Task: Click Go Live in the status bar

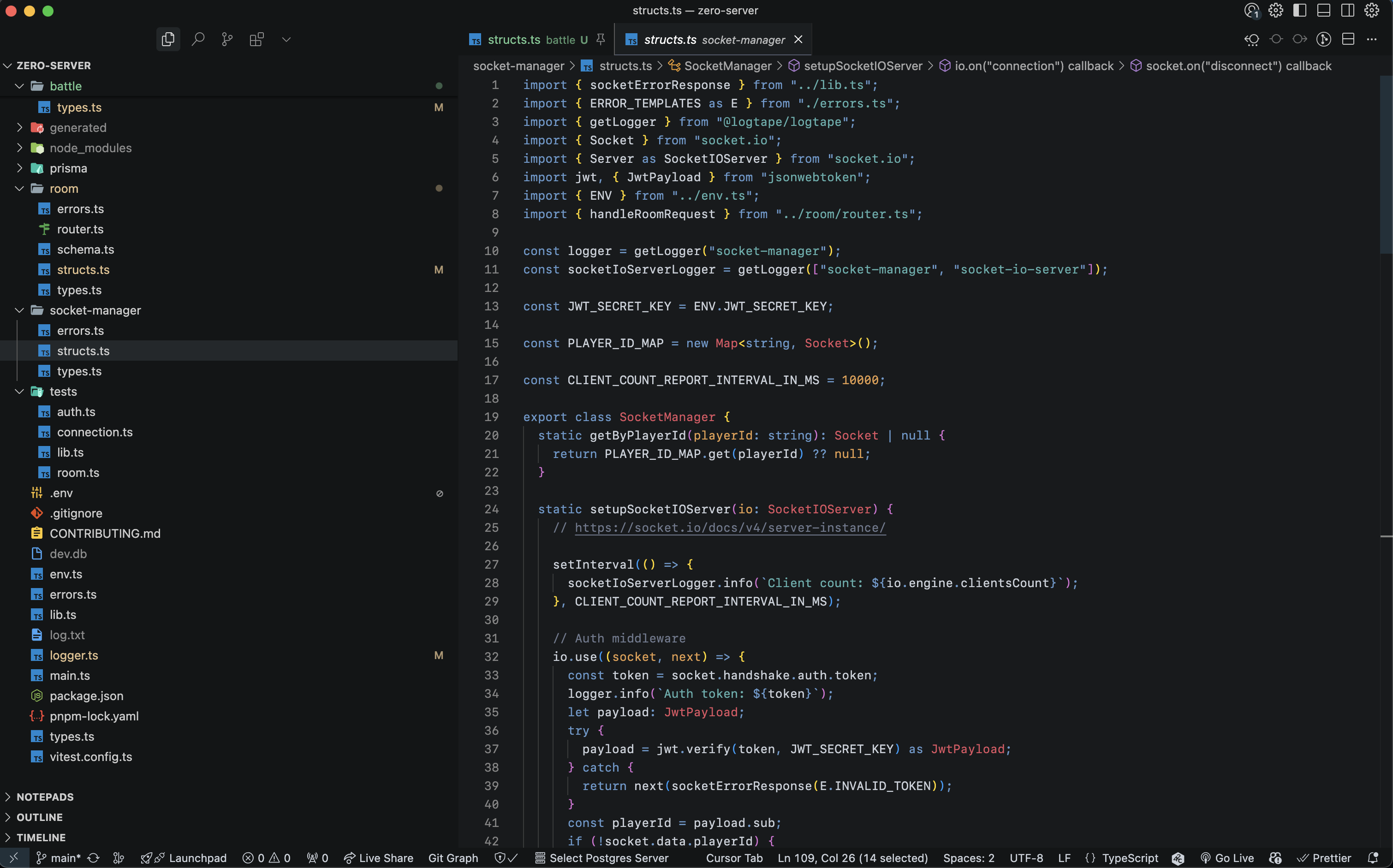Action: 1226,858
